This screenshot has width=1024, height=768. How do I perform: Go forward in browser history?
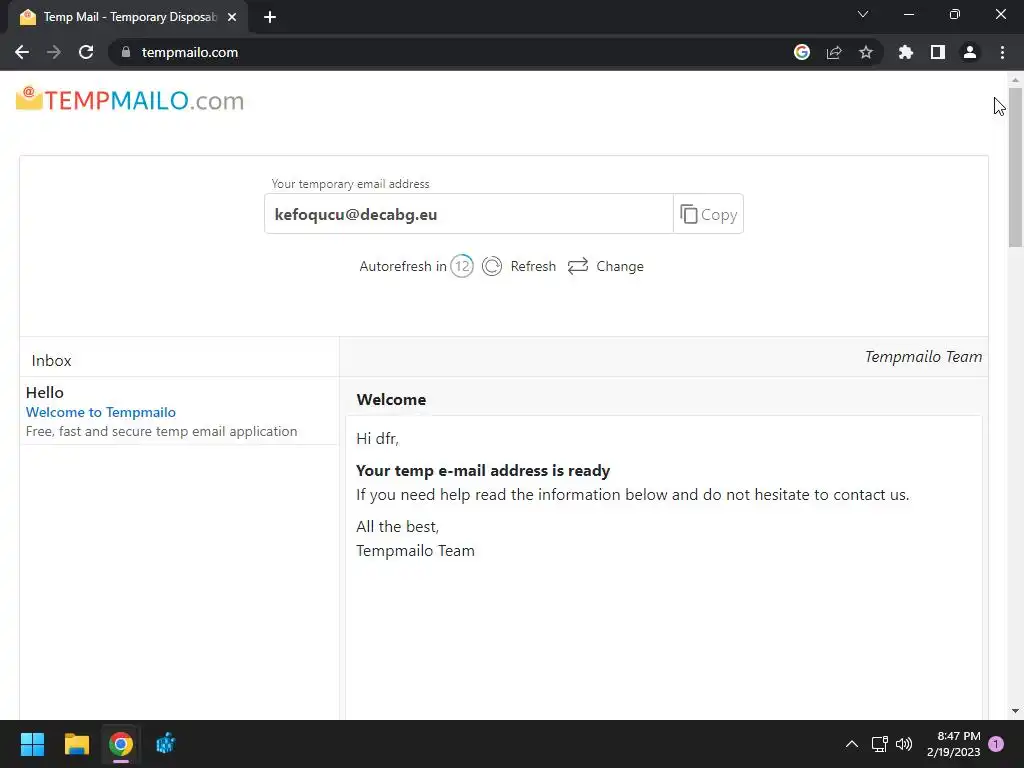point(54,52)
